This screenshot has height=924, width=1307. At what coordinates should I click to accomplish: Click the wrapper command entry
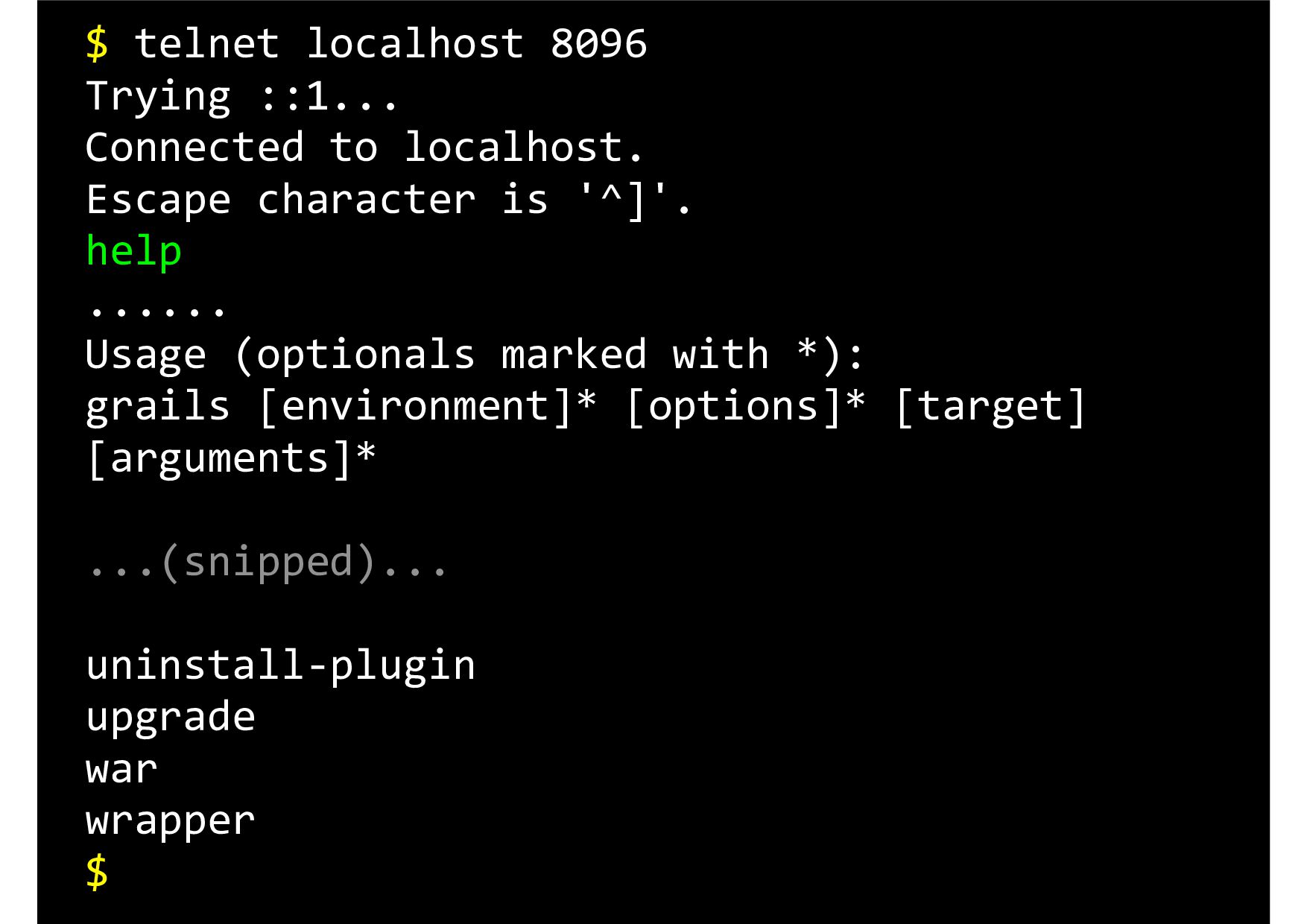click(171, 822)
